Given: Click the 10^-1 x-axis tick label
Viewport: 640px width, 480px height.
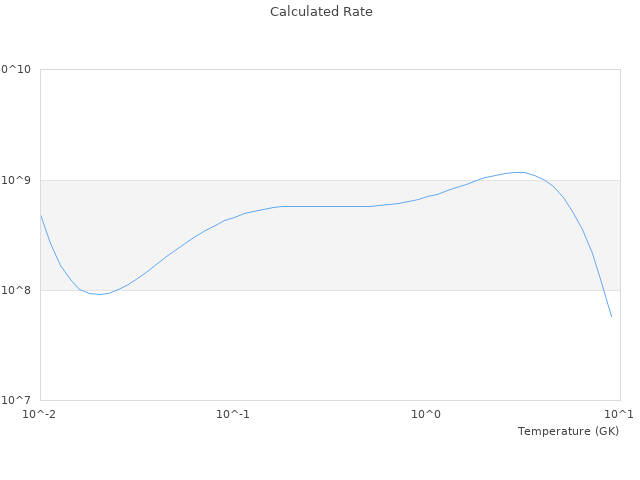Looking at the screenshot, I should (x=233, y=414).
